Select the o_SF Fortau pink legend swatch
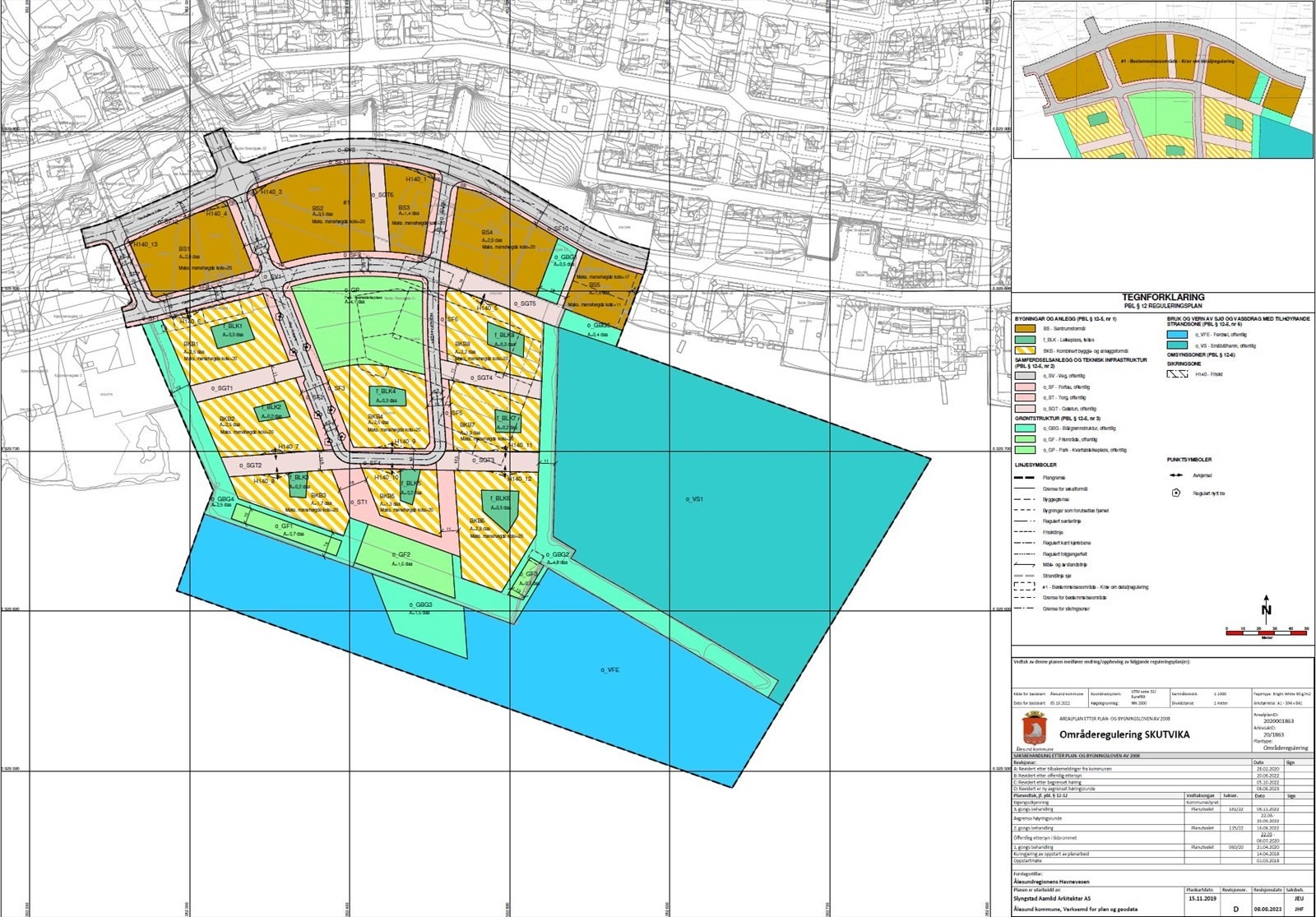The image size is (1316, 917). coord(1025,387)
